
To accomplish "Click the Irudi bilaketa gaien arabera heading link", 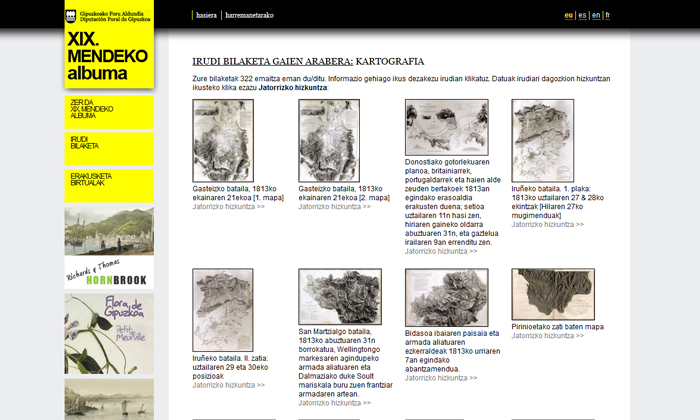I will [272, 61].
